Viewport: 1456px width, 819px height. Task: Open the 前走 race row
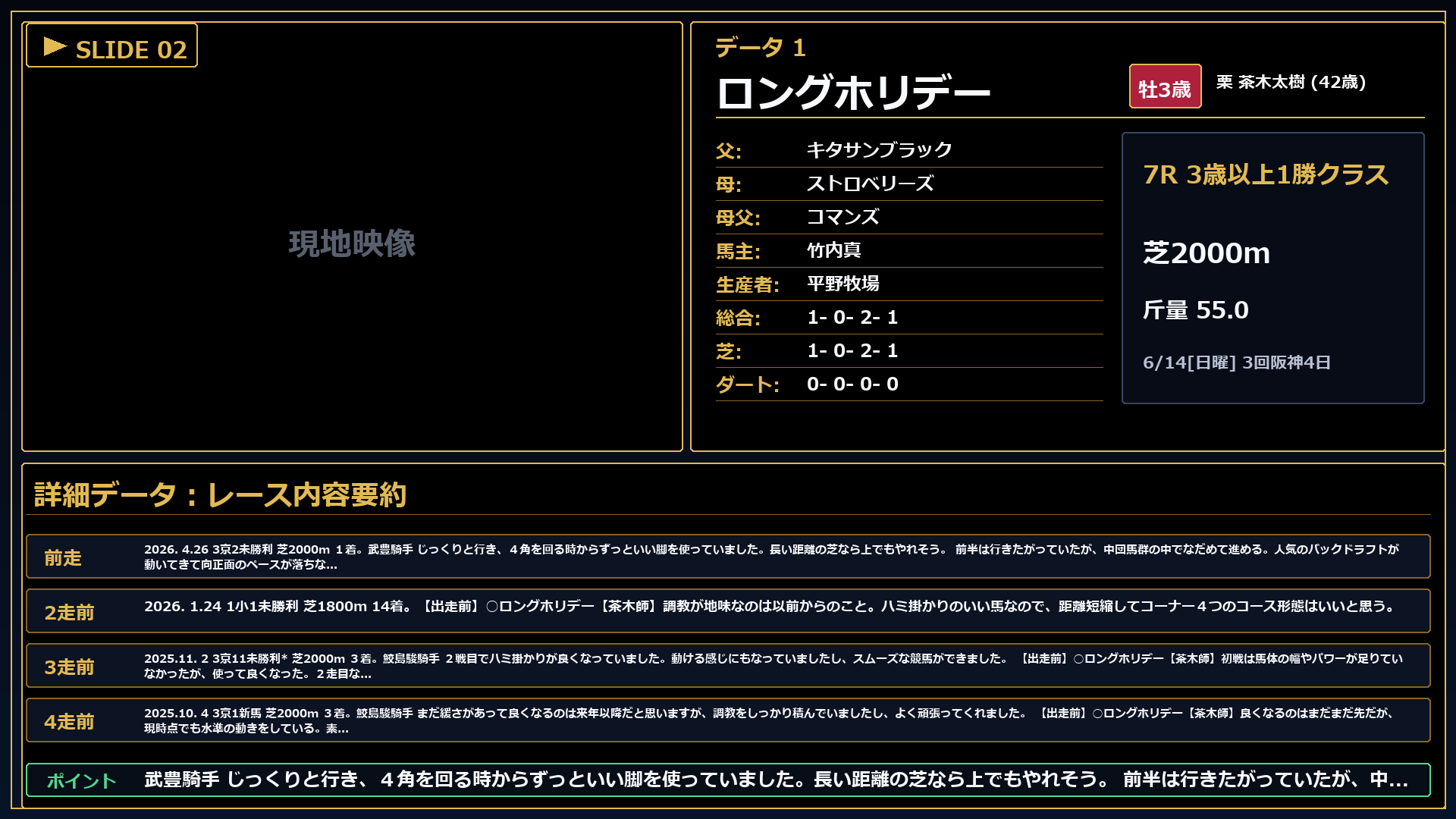pyautogui.click(x=728, y=557)
